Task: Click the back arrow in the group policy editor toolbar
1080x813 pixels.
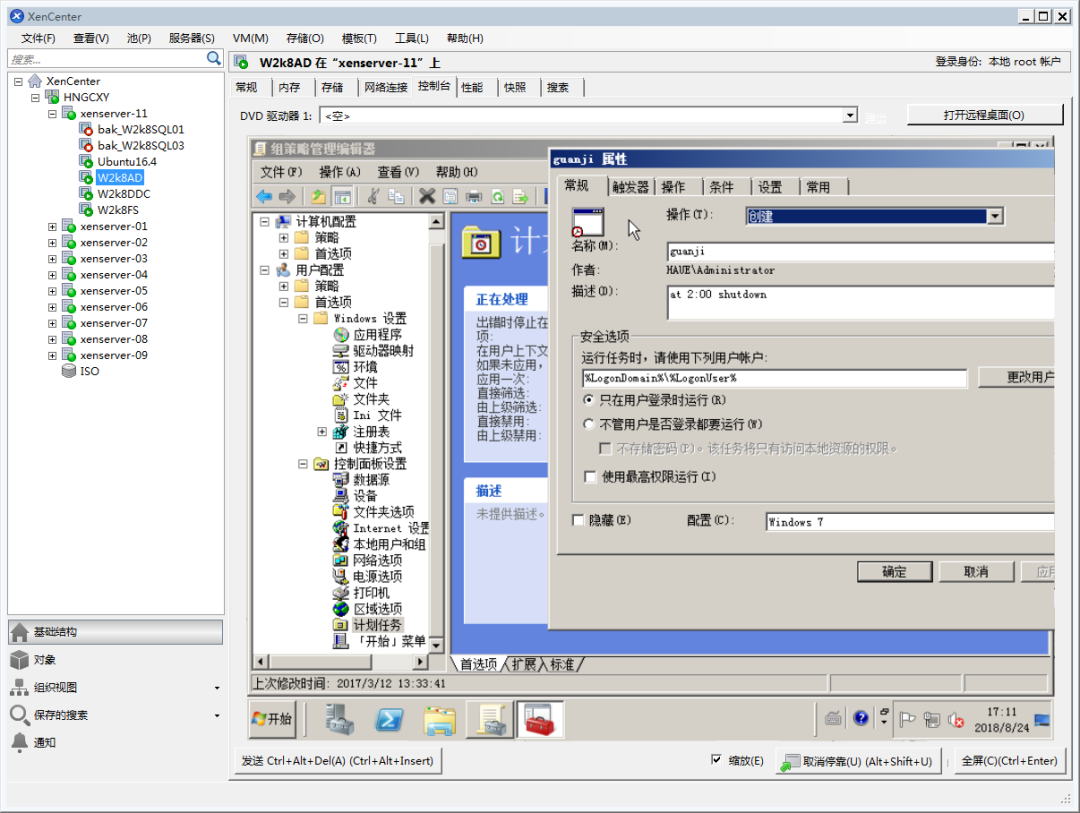Action: [264, 196]
